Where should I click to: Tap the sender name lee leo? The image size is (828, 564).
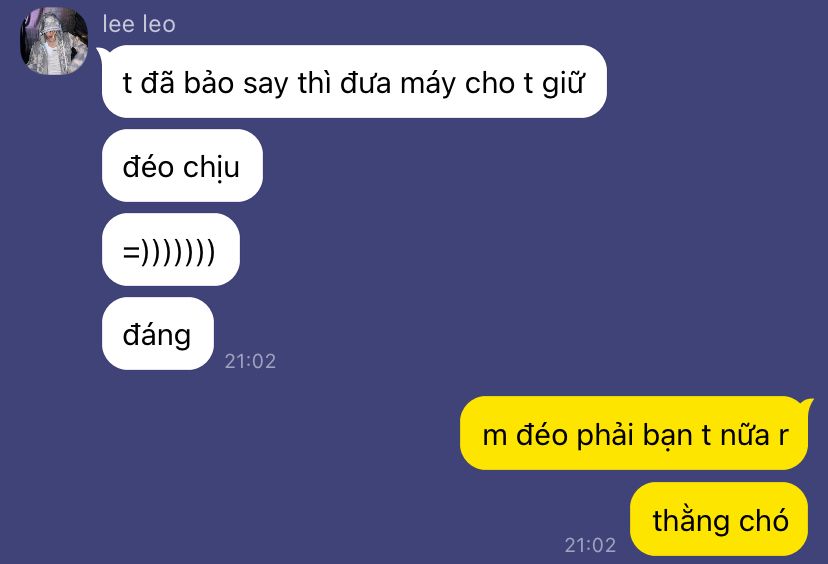coord(139,24)
